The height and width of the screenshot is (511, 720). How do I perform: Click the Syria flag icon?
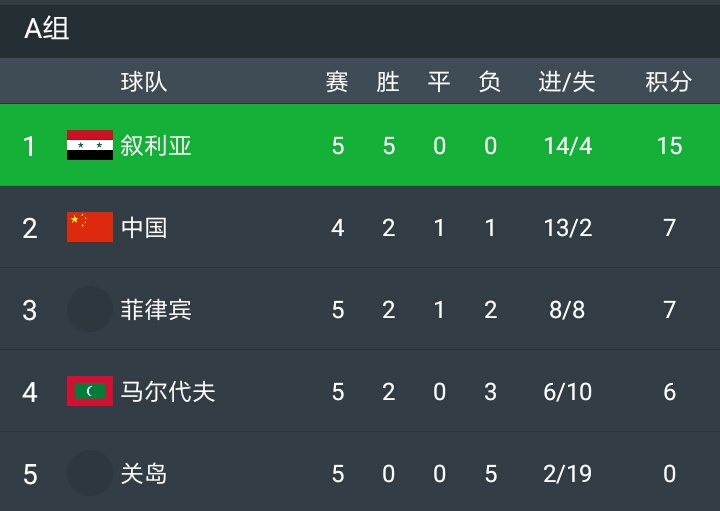90,146
